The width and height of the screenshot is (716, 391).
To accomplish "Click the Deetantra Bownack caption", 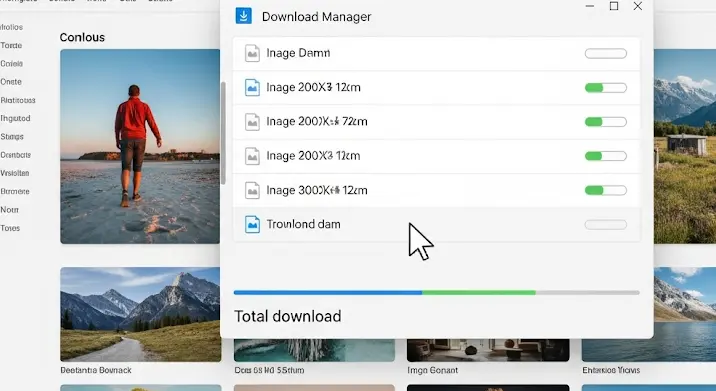I will [96, 370].
